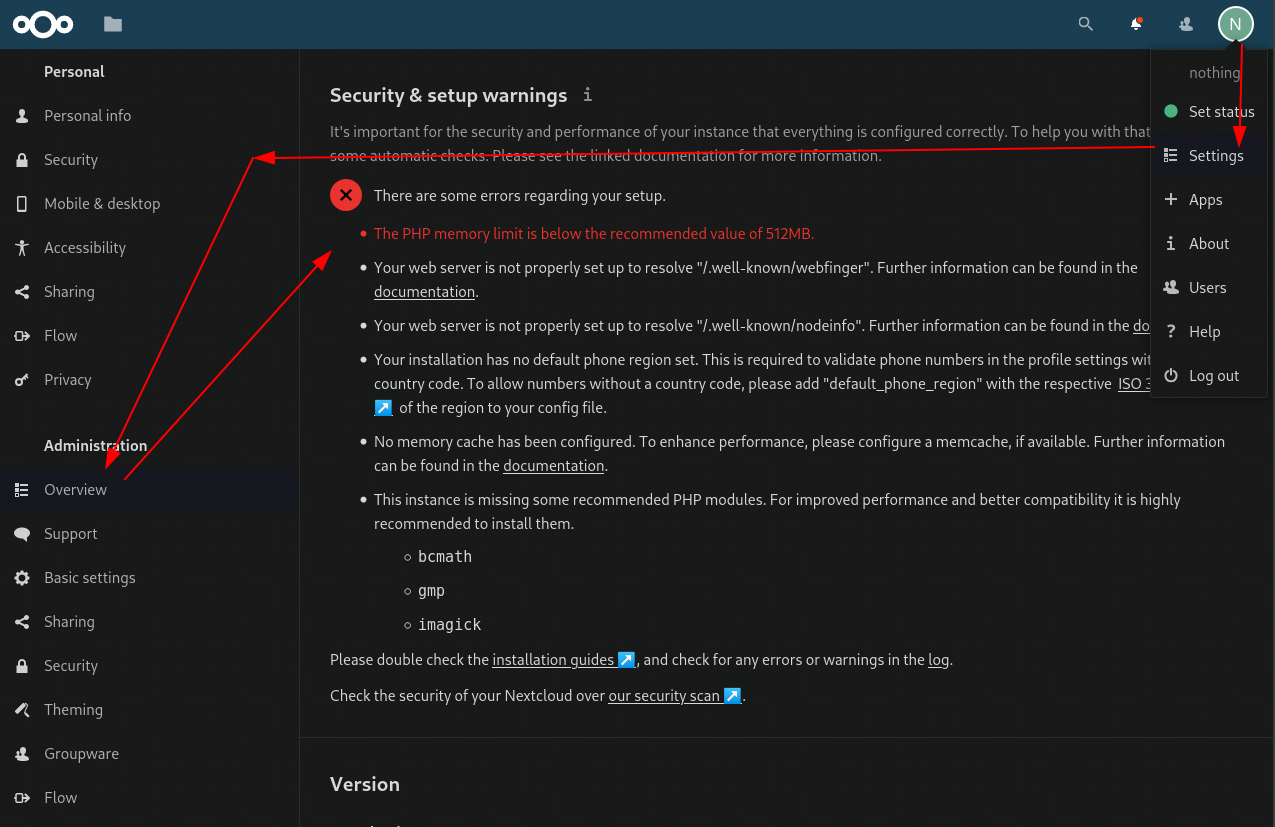Click the Theming brush icon
This screenshot has height=827, width=1275.
pos(22,710)
